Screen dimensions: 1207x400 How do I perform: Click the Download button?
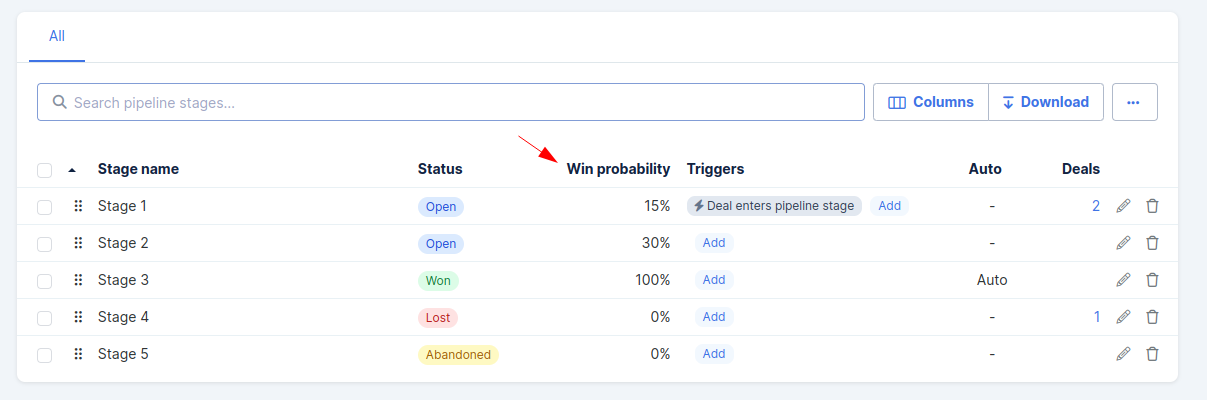click(x=1046, y=102)
